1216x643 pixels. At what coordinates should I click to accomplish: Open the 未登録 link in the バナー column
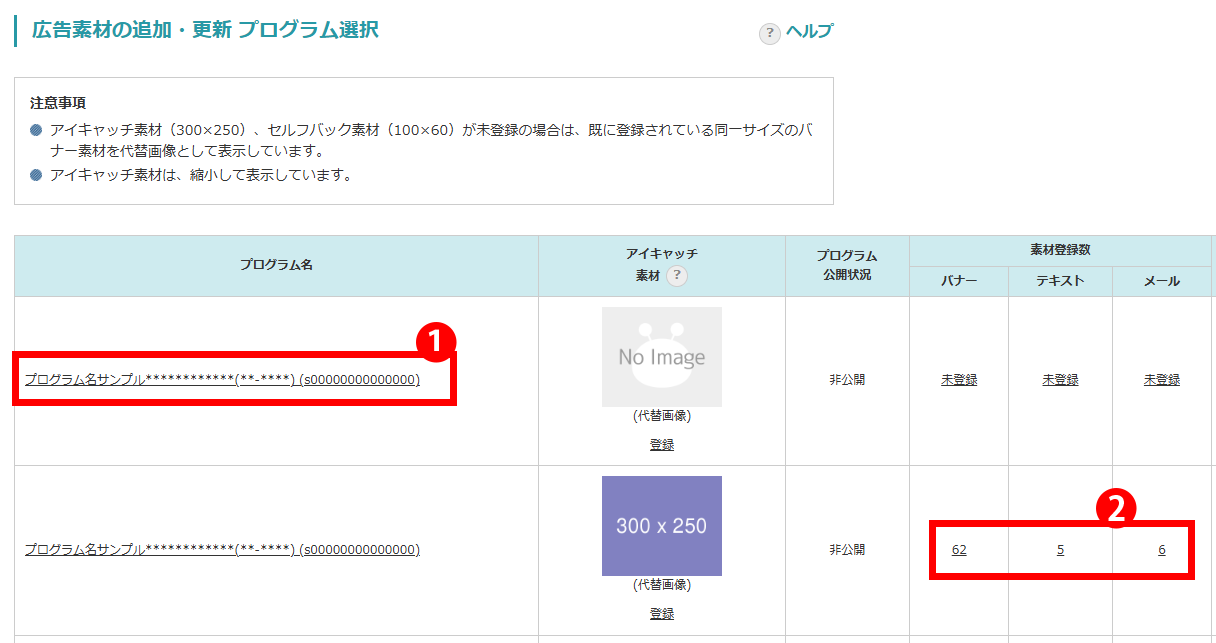pyautogui.click(x=958, y=380)
